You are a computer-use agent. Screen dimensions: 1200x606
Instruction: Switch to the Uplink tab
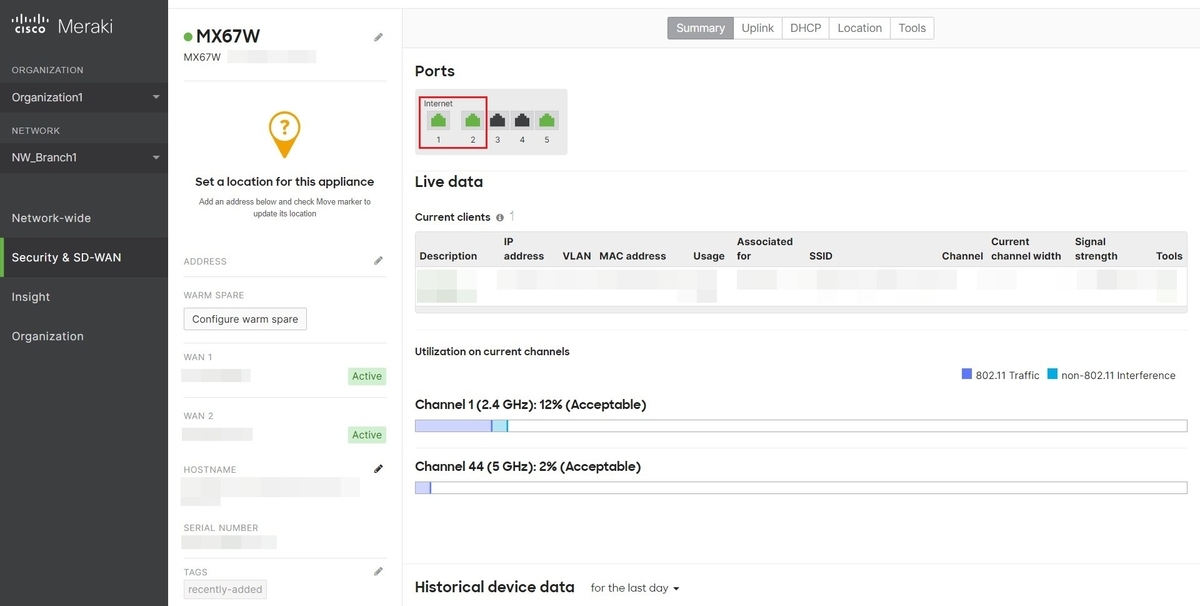click(757, 27)
